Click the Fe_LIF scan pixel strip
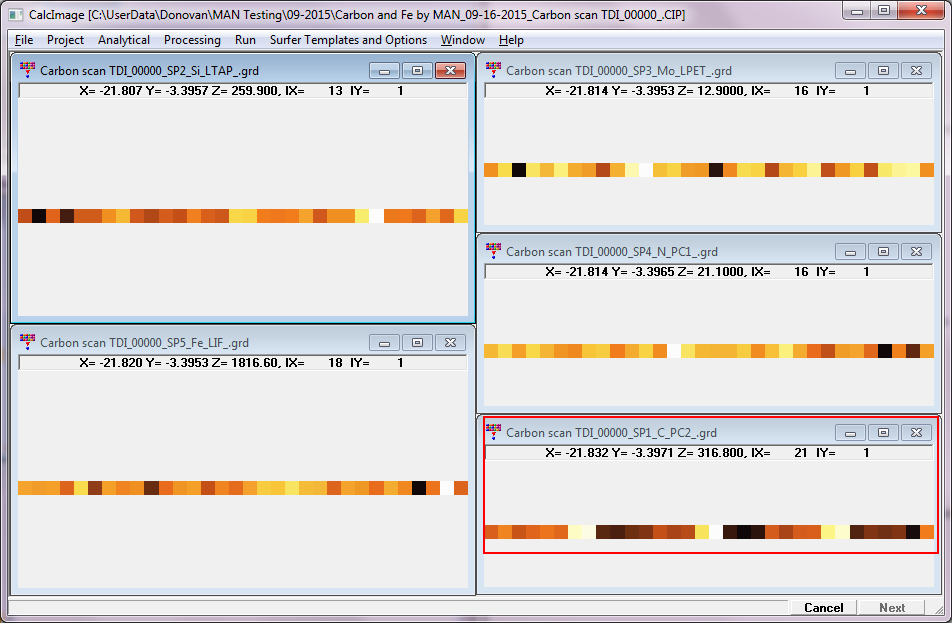952x623 pixels. pyautogui.click(x=242, y=488)
